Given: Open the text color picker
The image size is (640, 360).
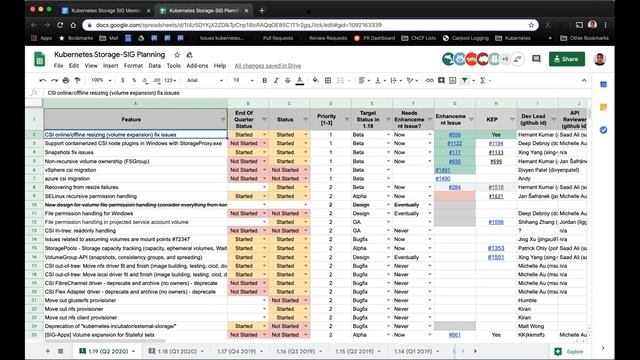Looking at the screenshot, I should (x=300, y=80).
